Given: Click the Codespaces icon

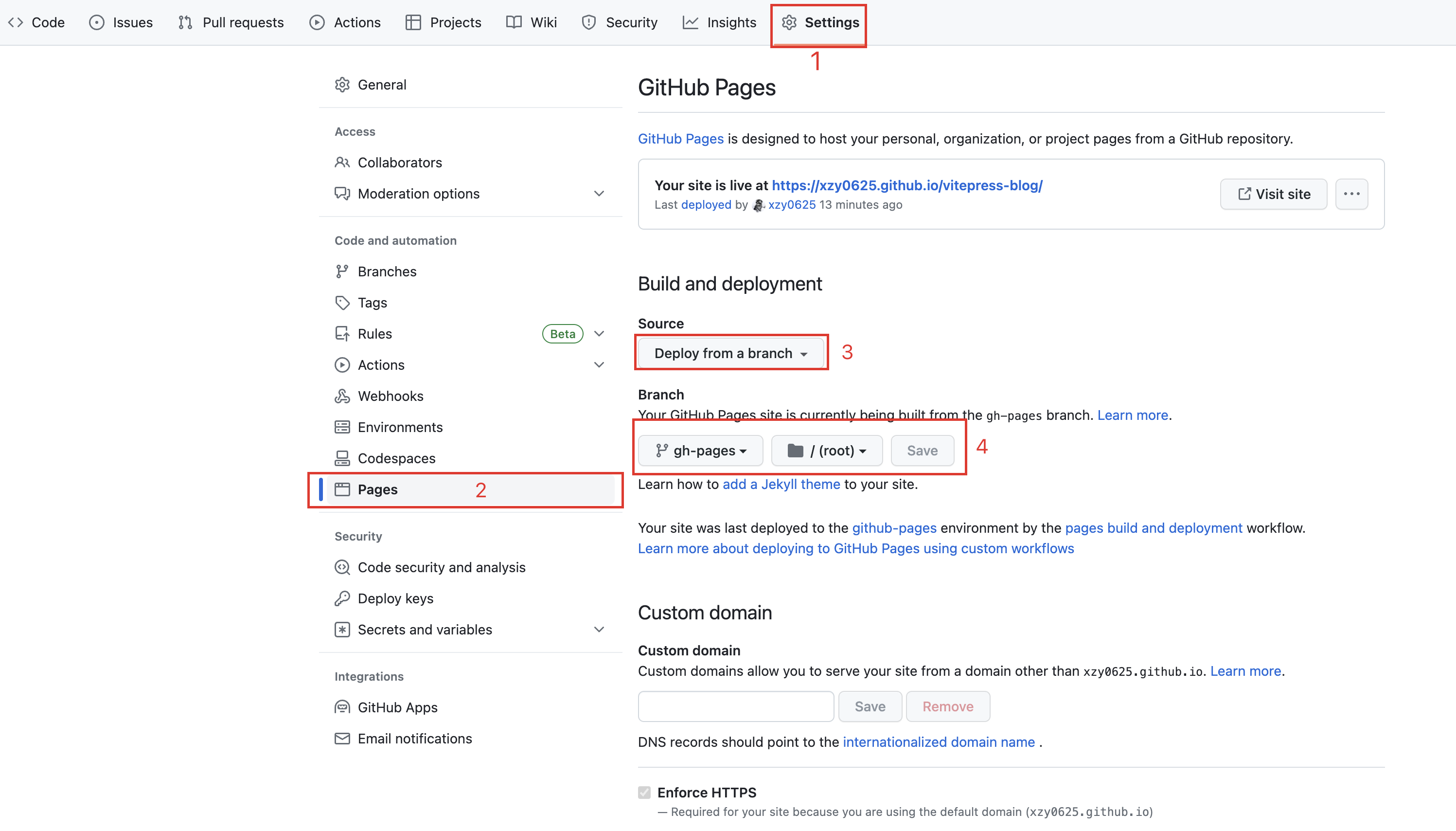Looking at the screenshot, I should (x=342, y=458).
